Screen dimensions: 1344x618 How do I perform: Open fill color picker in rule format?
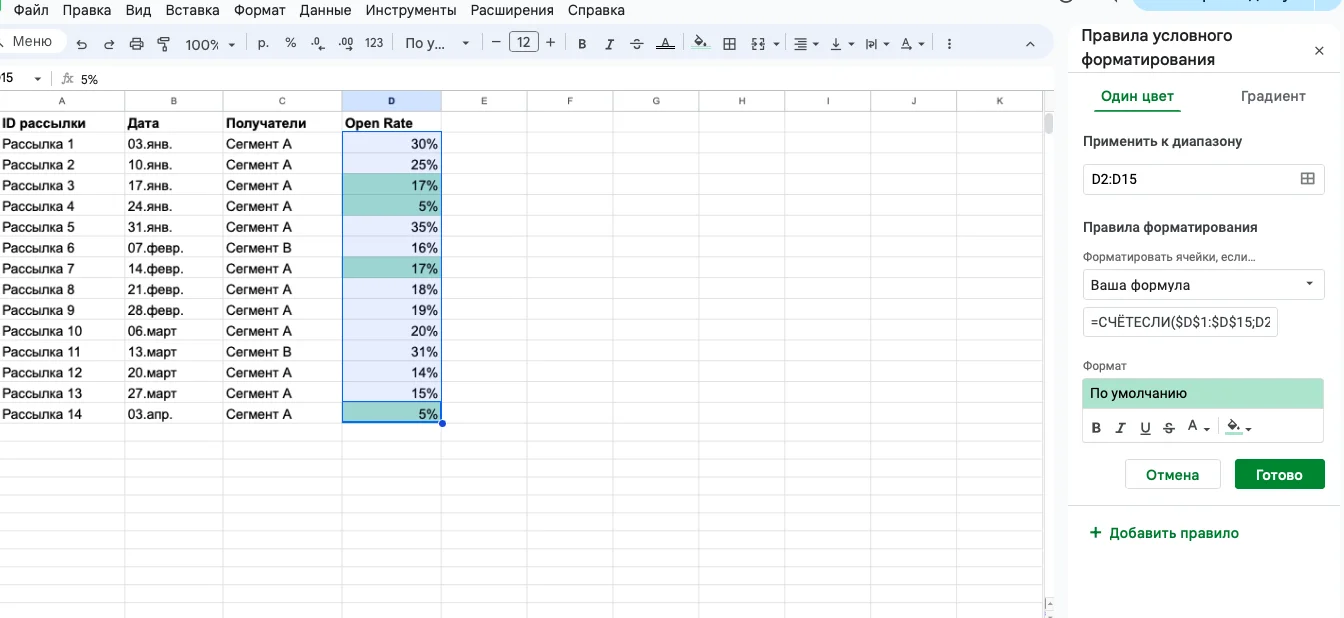click(x=1238, y=428)
